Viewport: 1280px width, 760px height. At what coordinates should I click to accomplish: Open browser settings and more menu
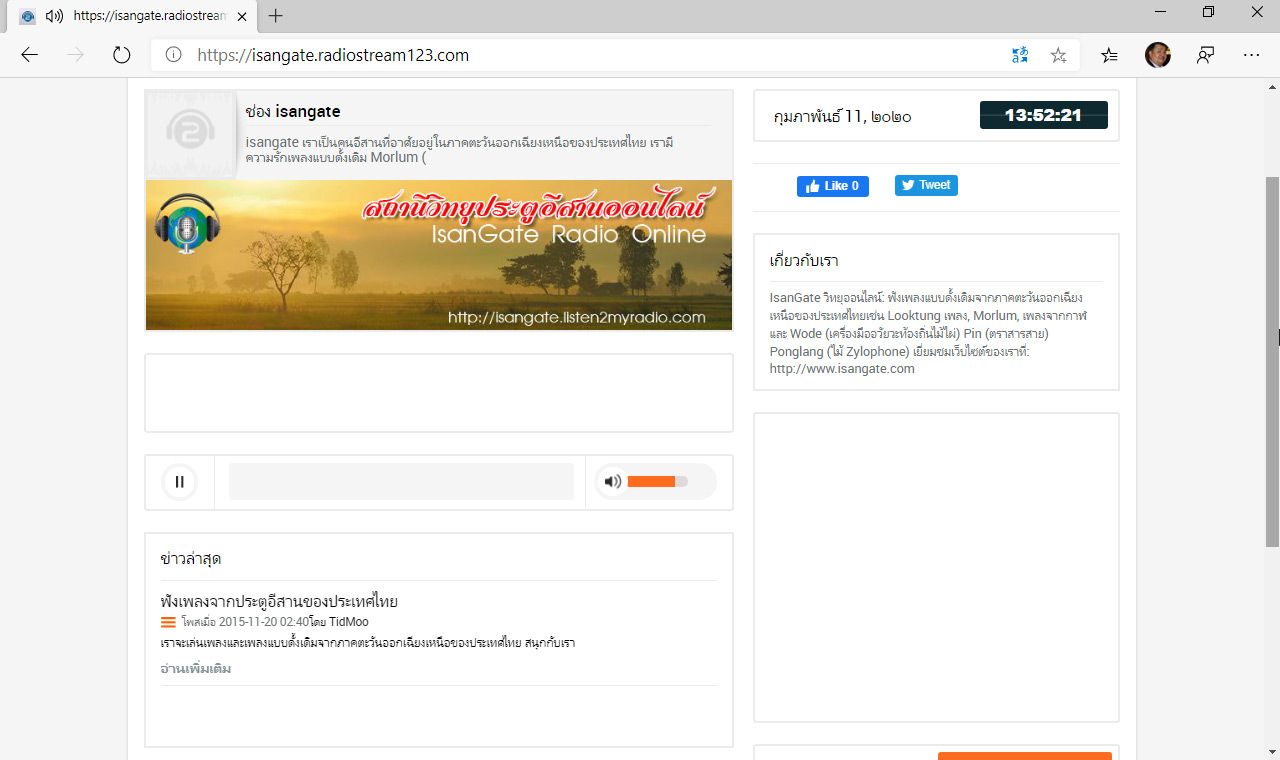(x=1251, y=55)
